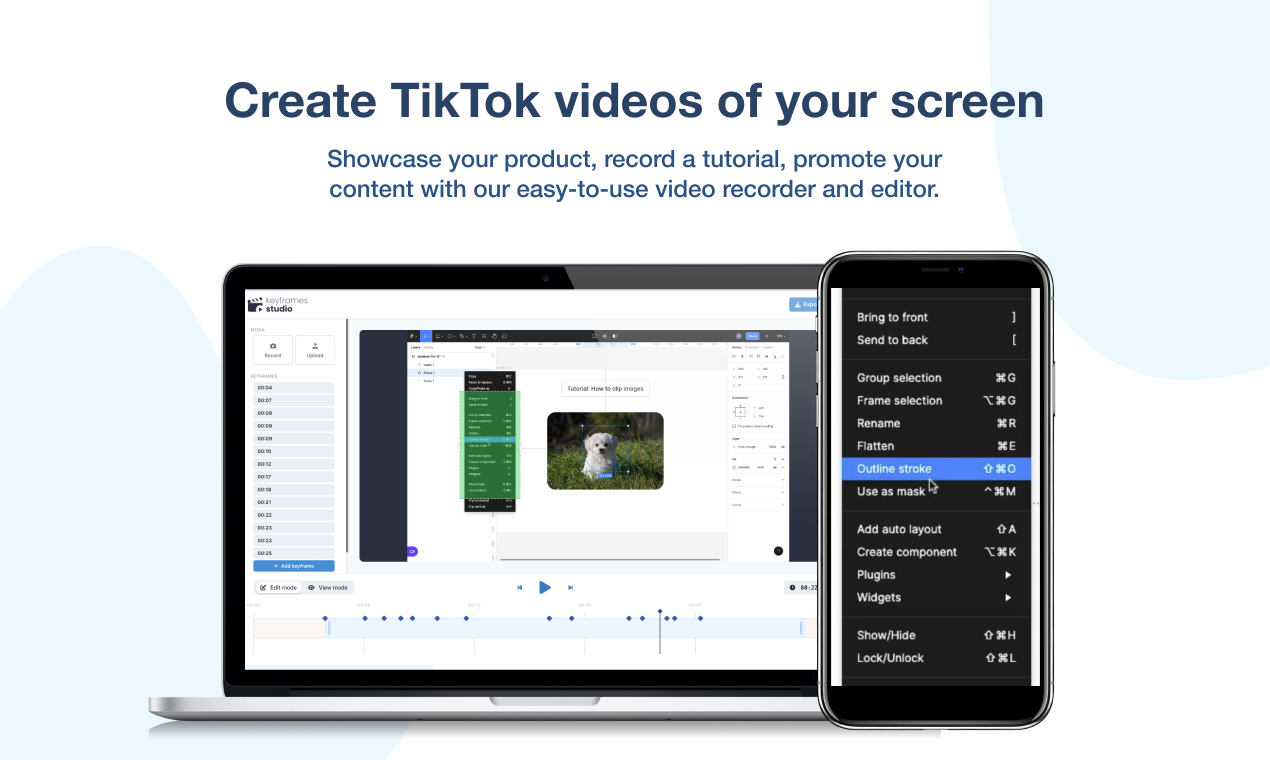Select the 00:25 keyframe in the list

[x=293, y=553]
